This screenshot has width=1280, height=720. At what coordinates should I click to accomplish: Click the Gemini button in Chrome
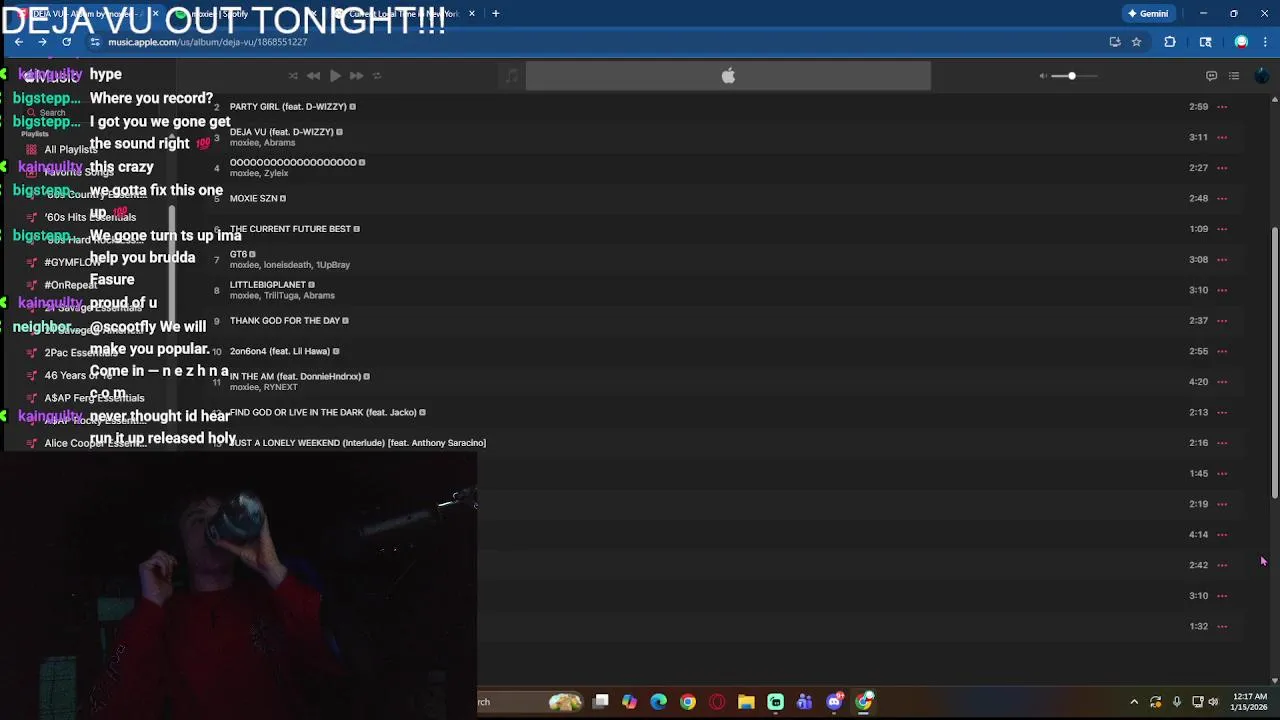coord(1147,14)
